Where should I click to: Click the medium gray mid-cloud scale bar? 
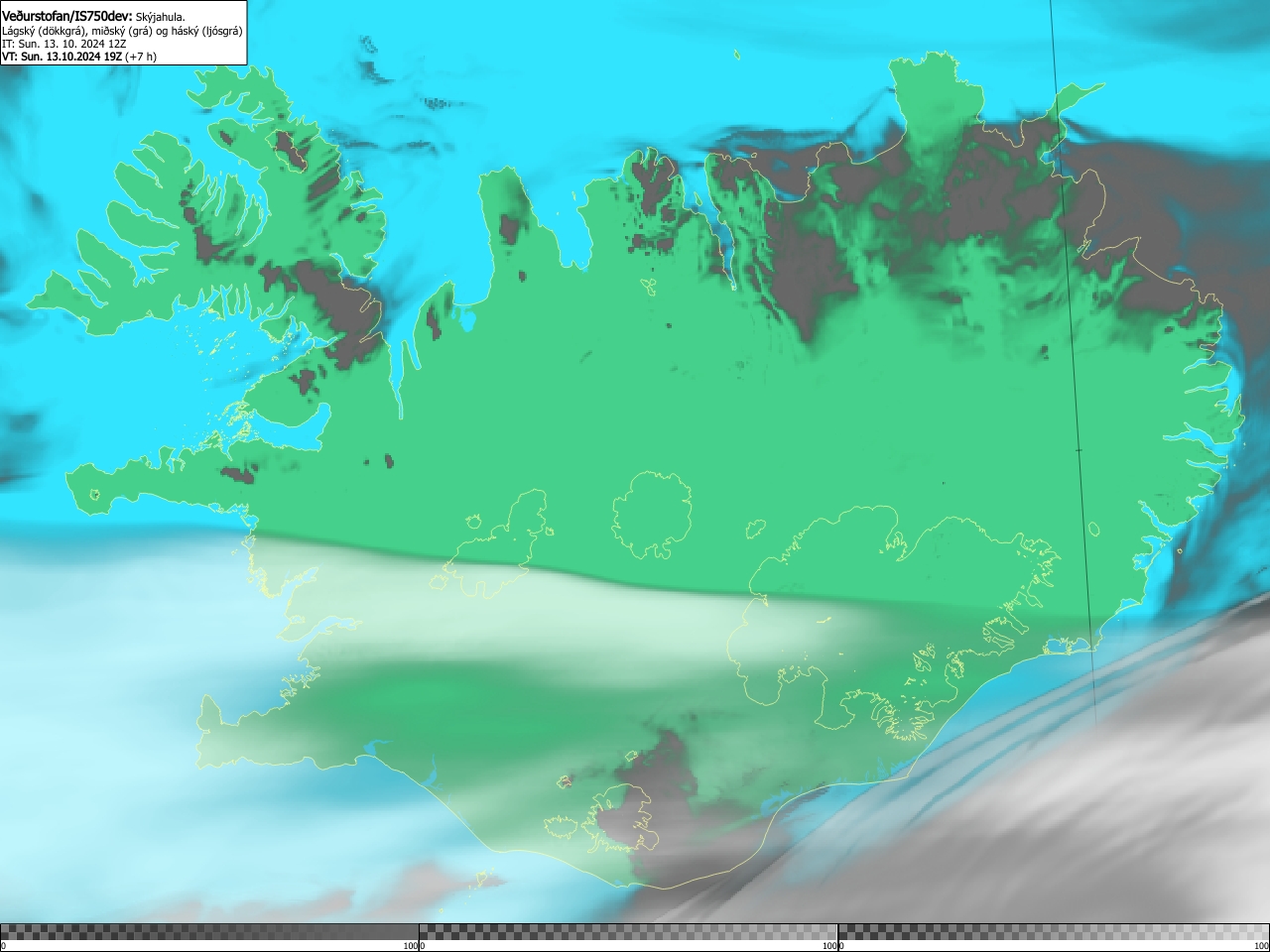pos(628,932)
